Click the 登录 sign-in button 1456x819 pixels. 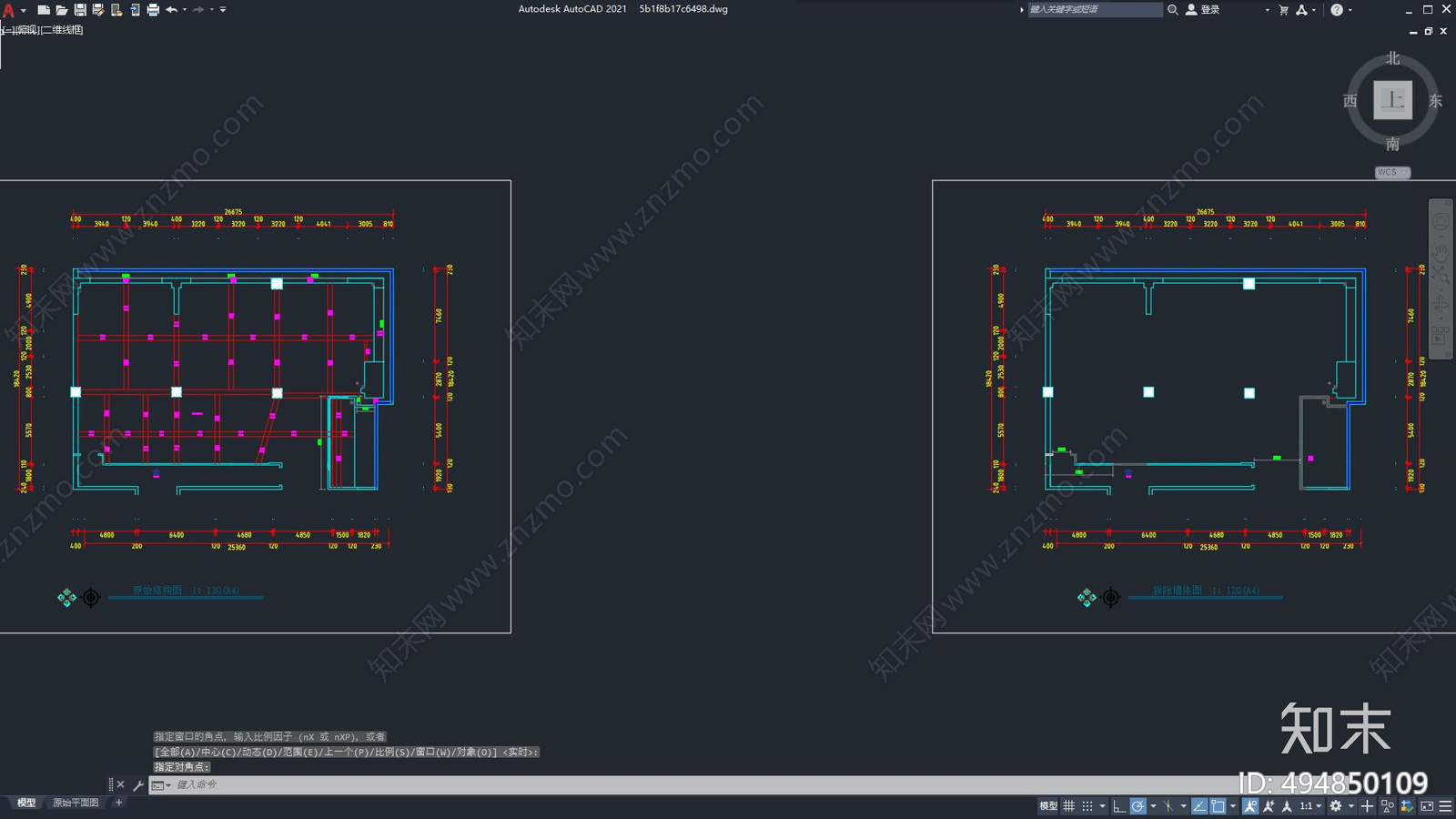[1202, 9]
